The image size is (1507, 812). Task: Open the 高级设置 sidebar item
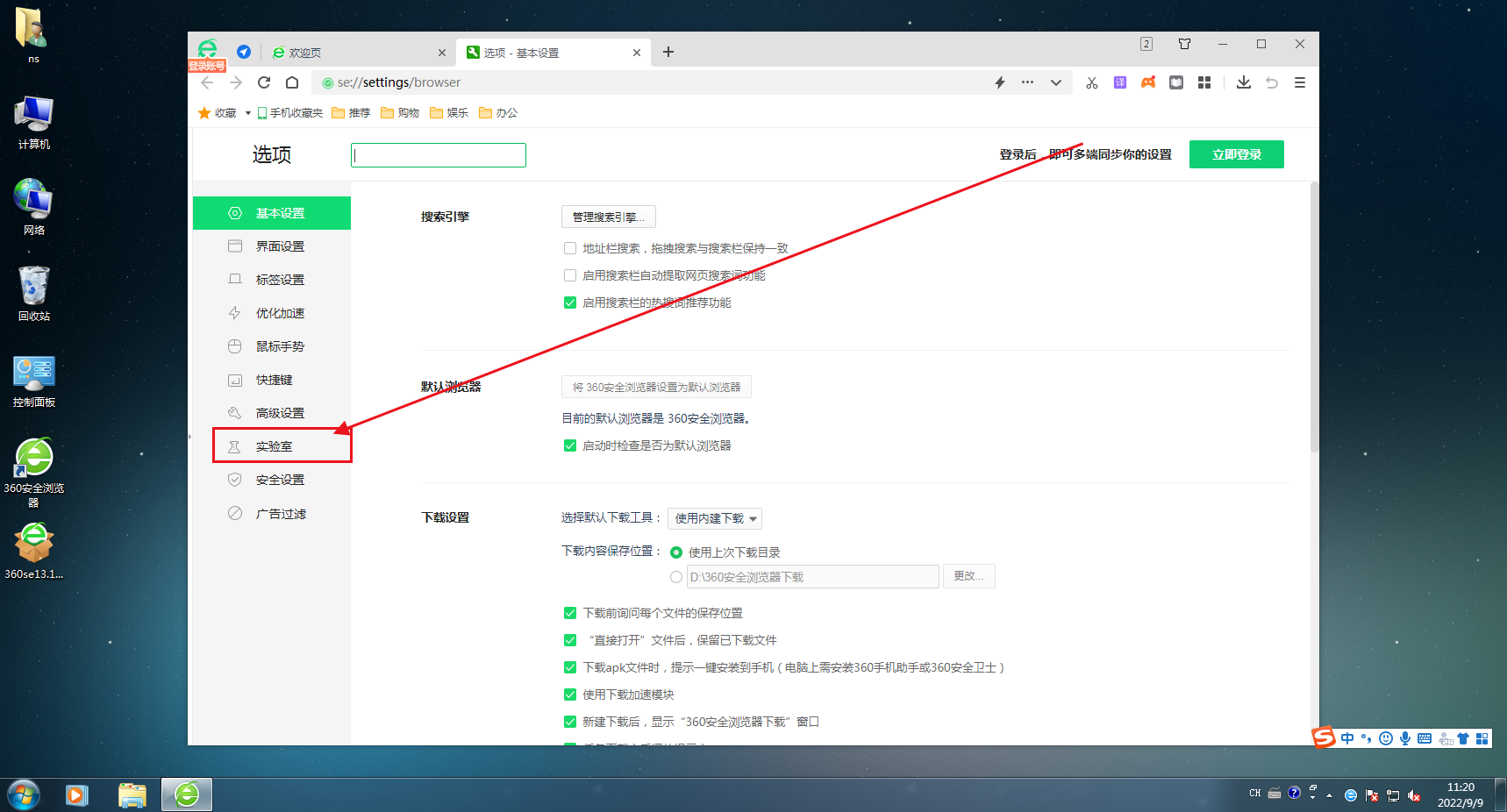pyautogui.click(x=272, y=413)
